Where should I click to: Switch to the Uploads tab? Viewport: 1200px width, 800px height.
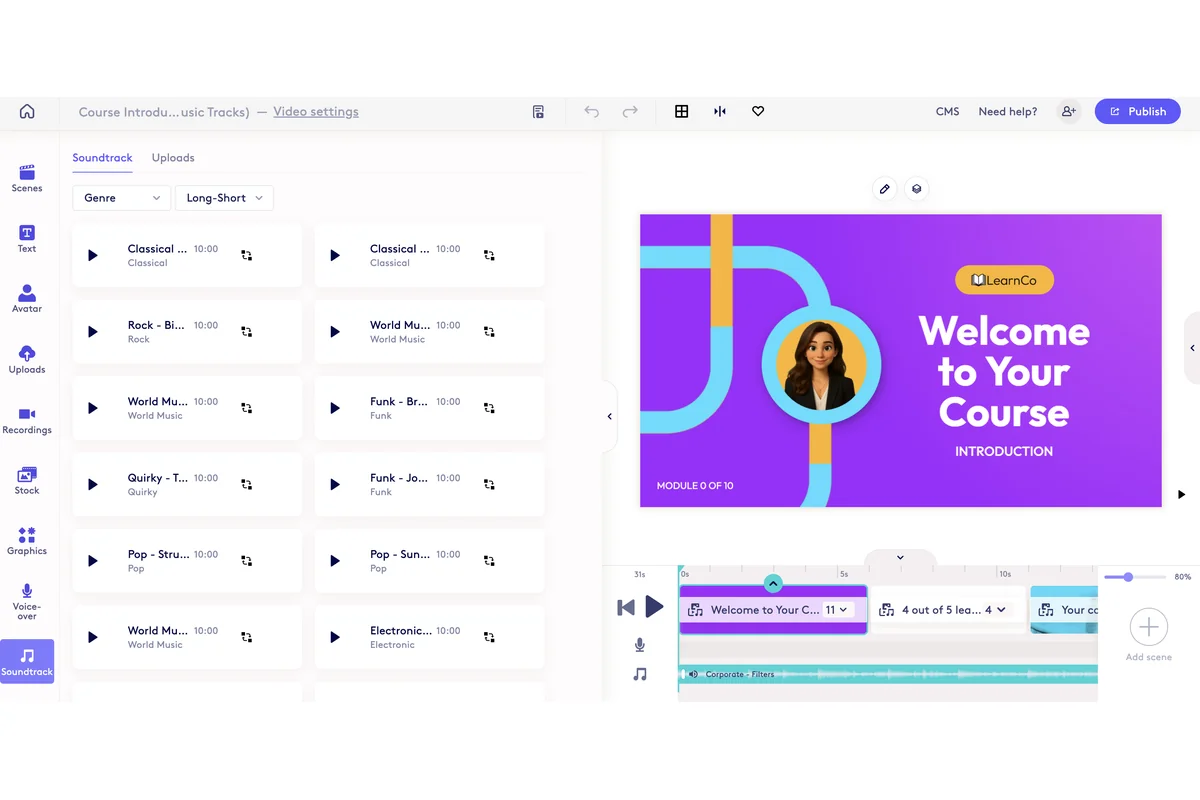173,158
